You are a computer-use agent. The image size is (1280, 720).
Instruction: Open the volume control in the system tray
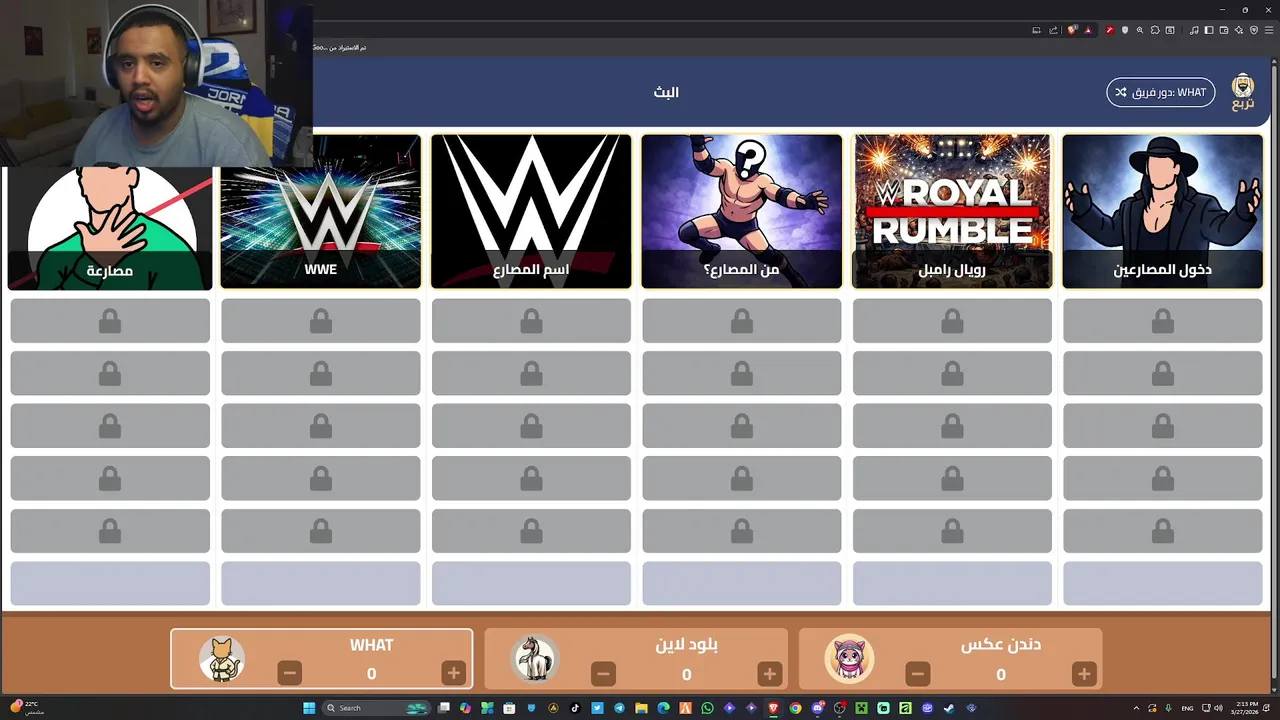pos(1218,708)
